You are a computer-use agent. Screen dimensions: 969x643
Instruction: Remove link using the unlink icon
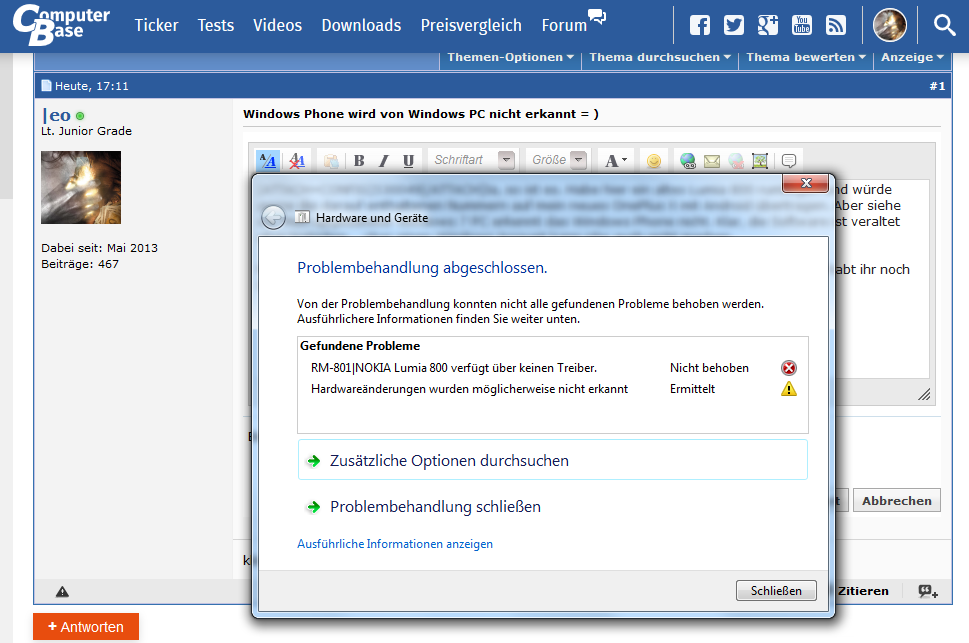[x=736, y=161]
